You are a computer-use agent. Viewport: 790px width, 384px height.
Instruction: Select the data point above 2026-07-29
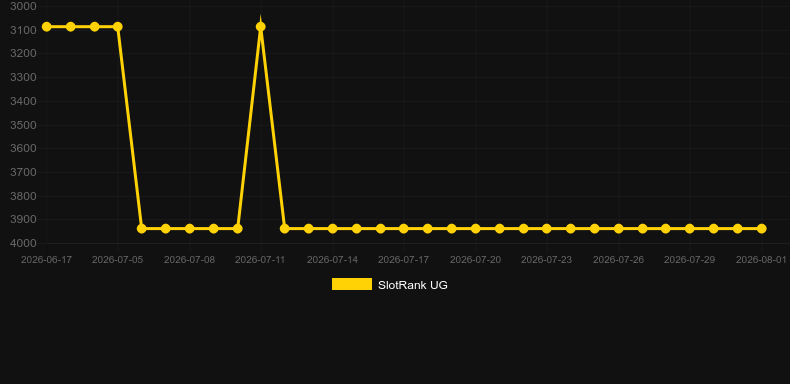point(690,229)
